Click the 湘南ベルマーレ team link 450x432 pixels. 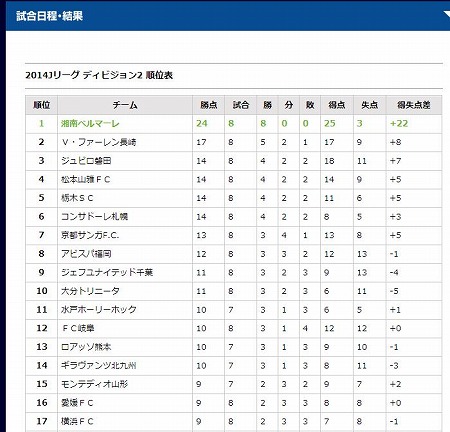point(90,124)
